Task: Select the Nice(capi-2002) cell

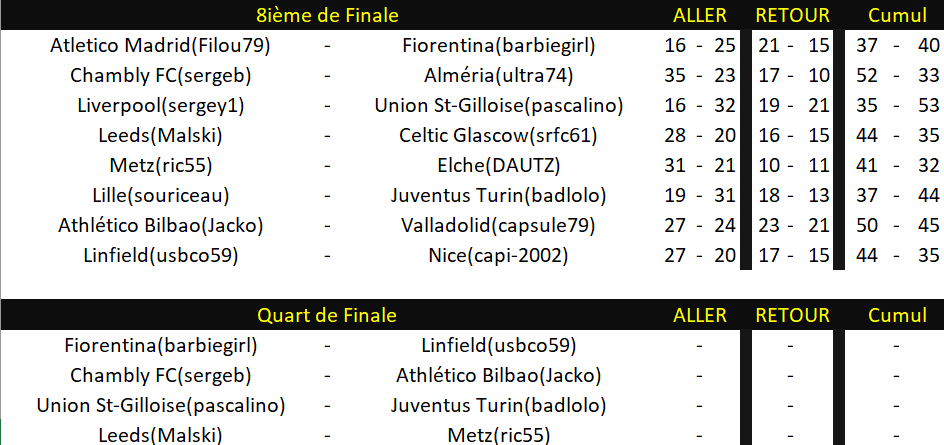Action: pos(498,255)
